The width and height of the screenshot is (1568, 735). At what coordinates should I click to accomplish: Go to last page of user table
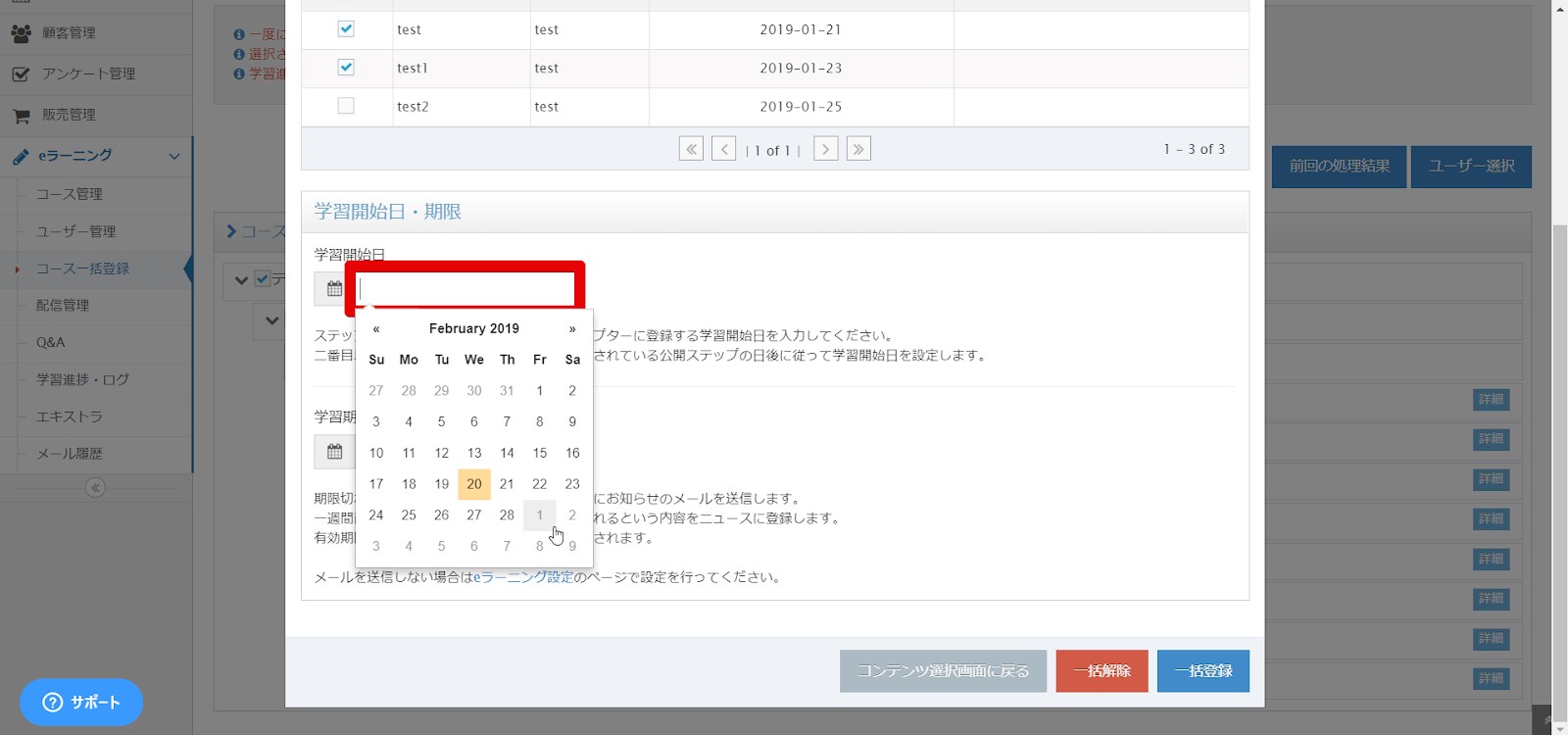[x=858, y=149]
